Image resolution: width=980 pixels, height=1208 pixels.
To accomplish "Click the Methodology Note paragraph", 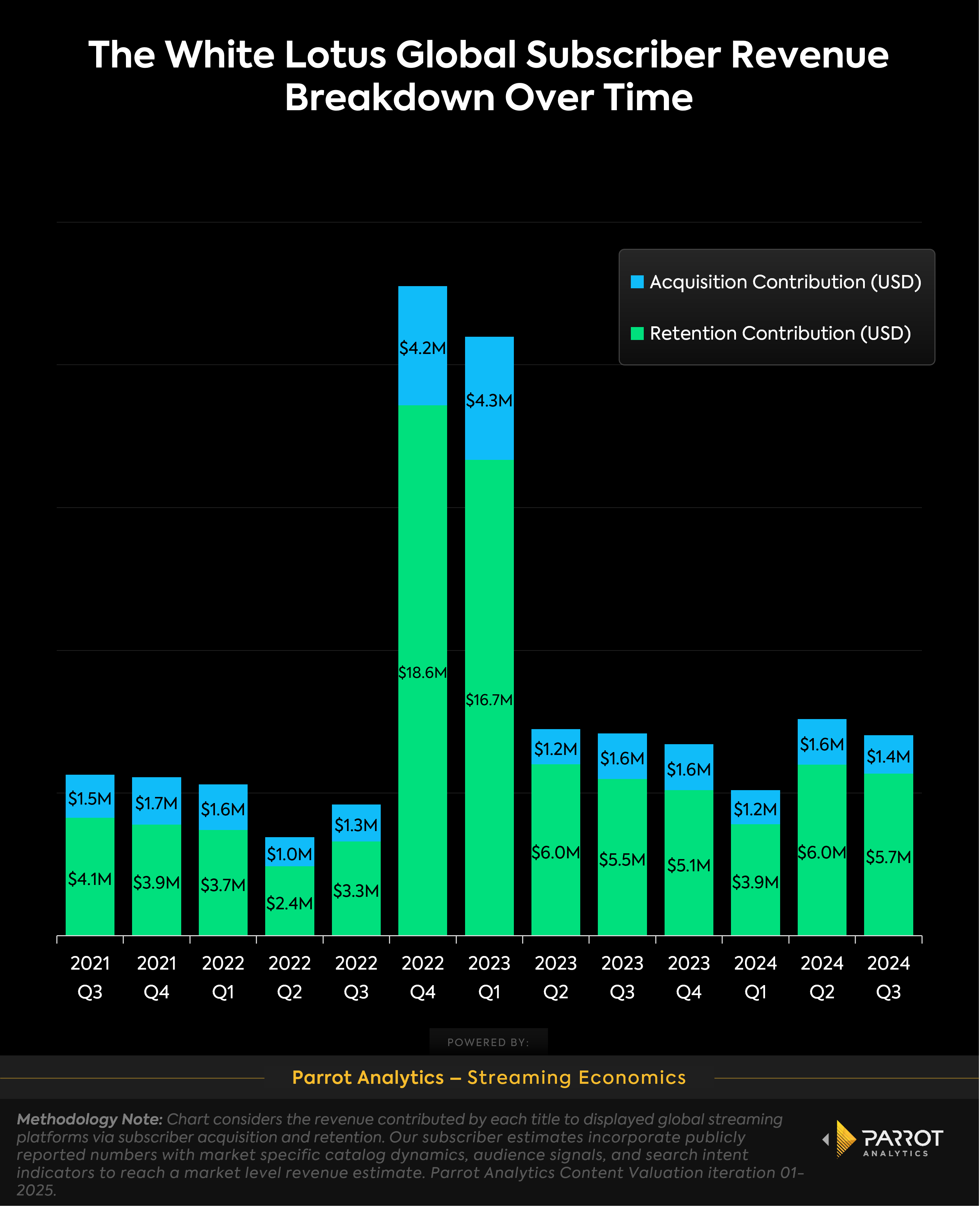I will (x=411, y=1155).
